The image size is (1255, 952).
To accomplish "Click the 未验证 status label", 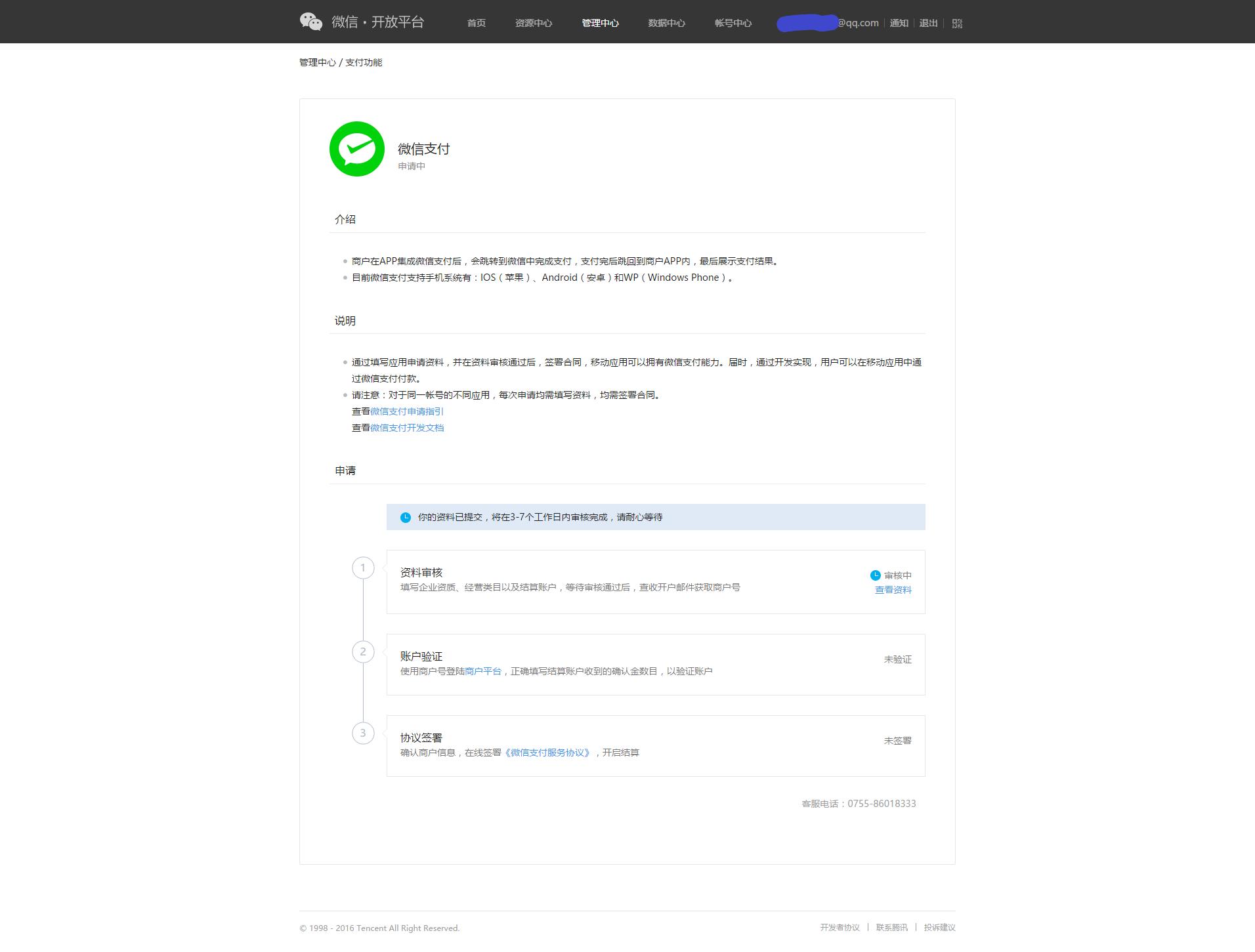I will (898, 659).
